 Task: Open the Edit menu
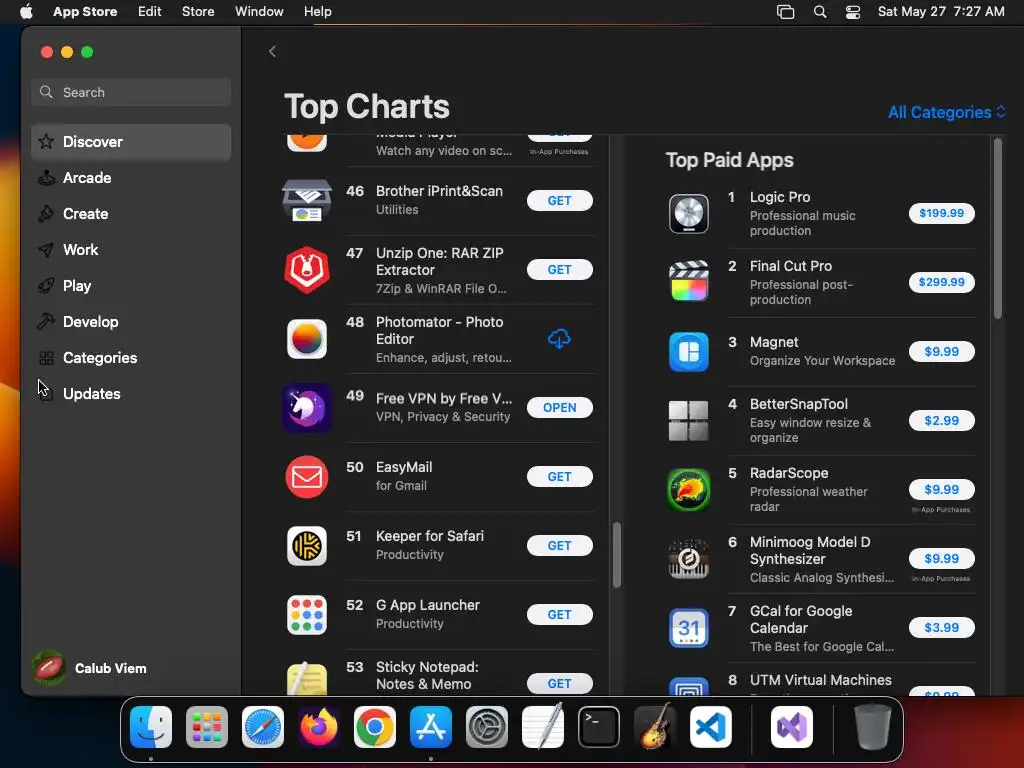[x=150, y=12]
